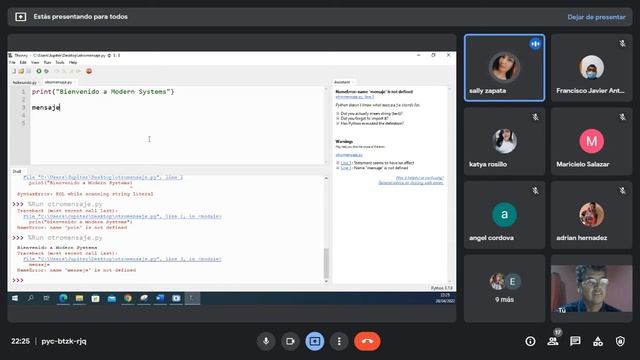Launch Microsoft Edge from taskbar

[63, 298]
